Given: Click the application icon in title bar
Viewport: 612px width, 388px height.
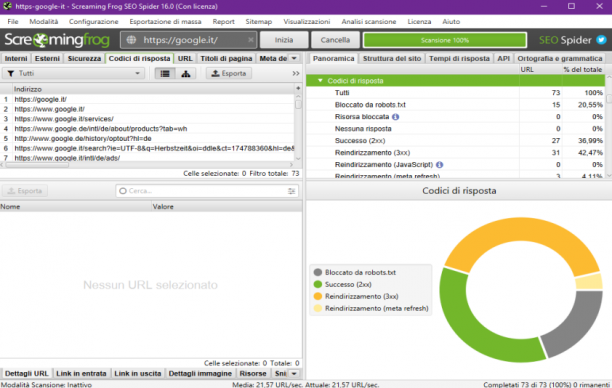Looking at the screenshot, I should click(x=7, y=6).
